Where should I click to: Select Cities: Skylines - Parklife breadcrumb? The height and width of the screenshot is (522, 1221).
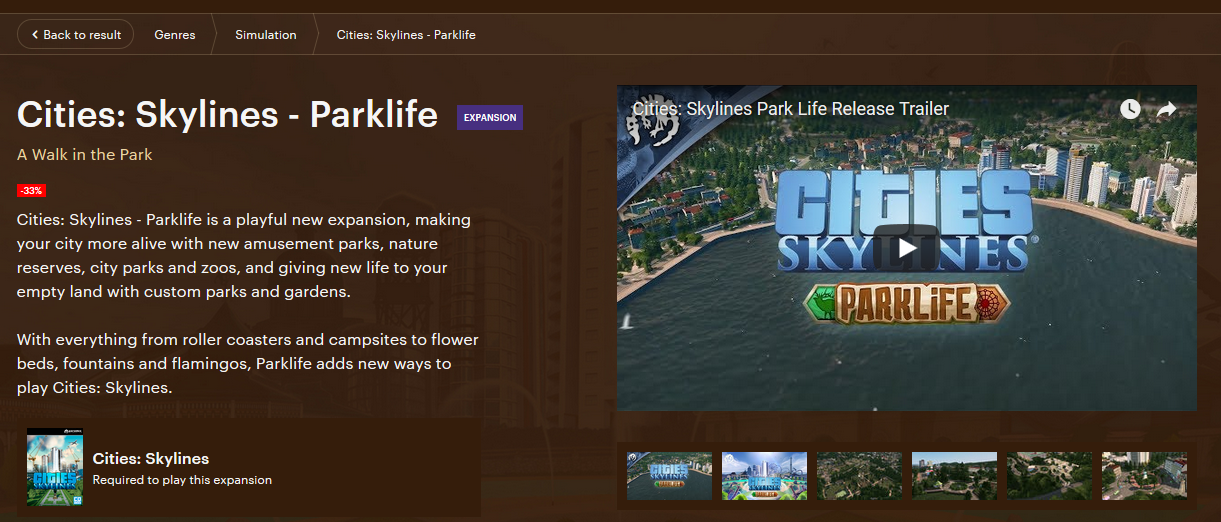[406, 35]
